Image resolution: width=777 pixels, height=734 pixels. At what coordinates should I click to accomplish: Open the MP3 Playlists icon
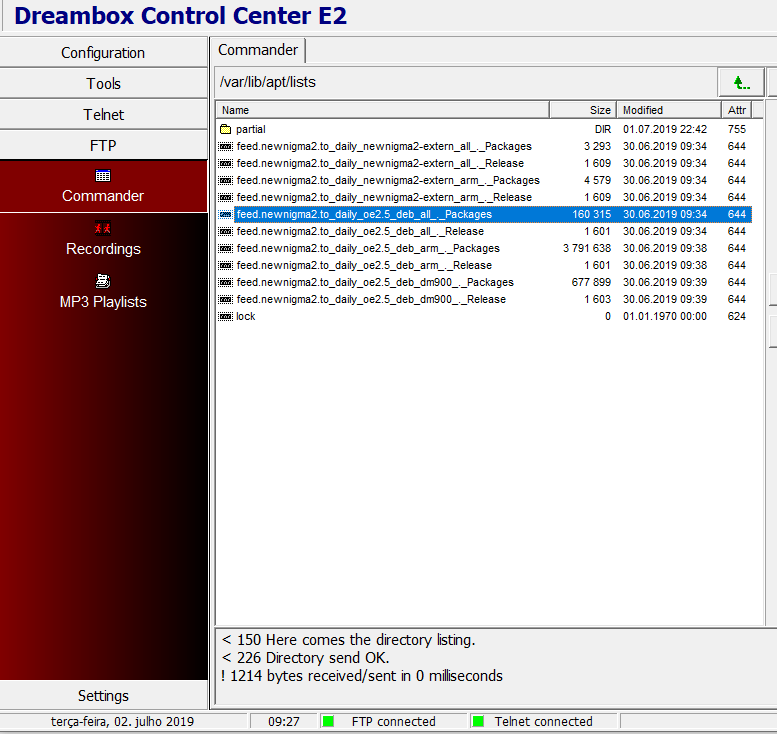[x=103, y=282]
